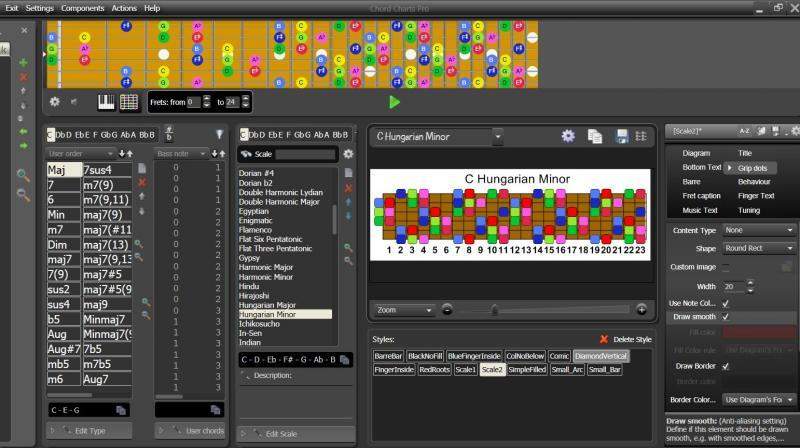Toggle the Use Note Color checkbox
The width and height of the screenshot is (800, 448).
pos(725,303)
